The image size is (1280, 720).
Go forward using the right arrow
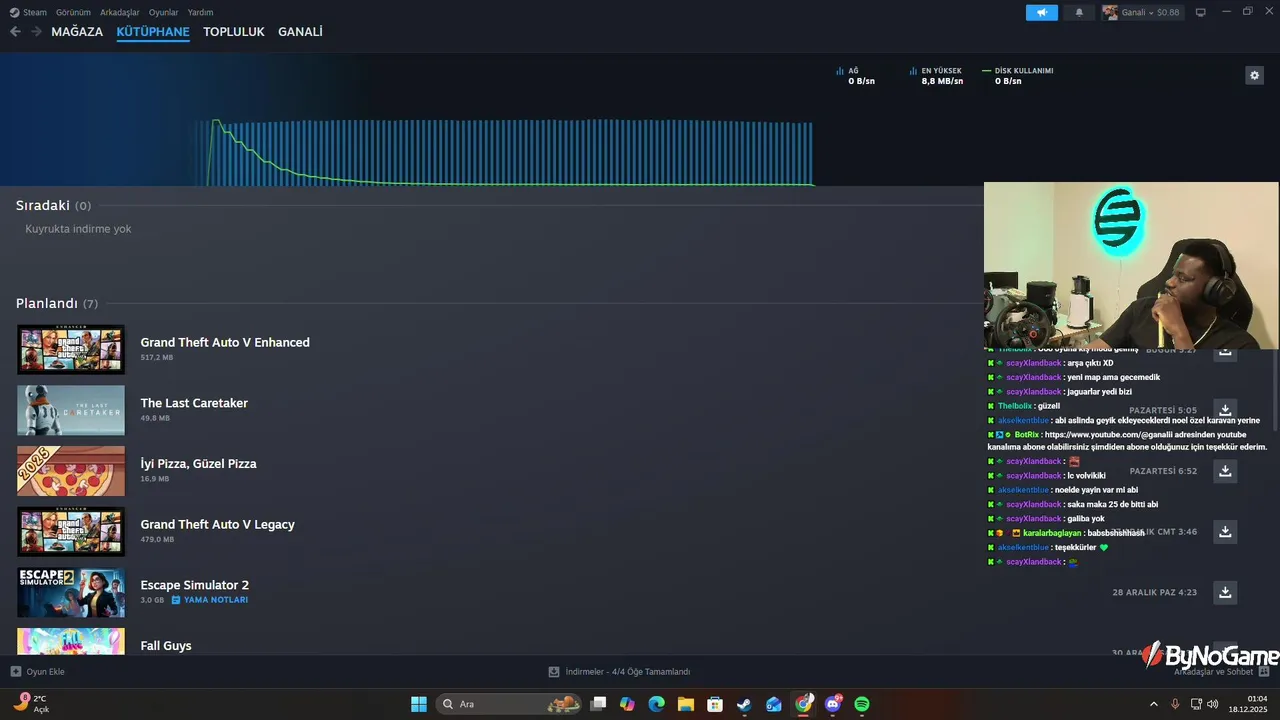coord(36,32)
